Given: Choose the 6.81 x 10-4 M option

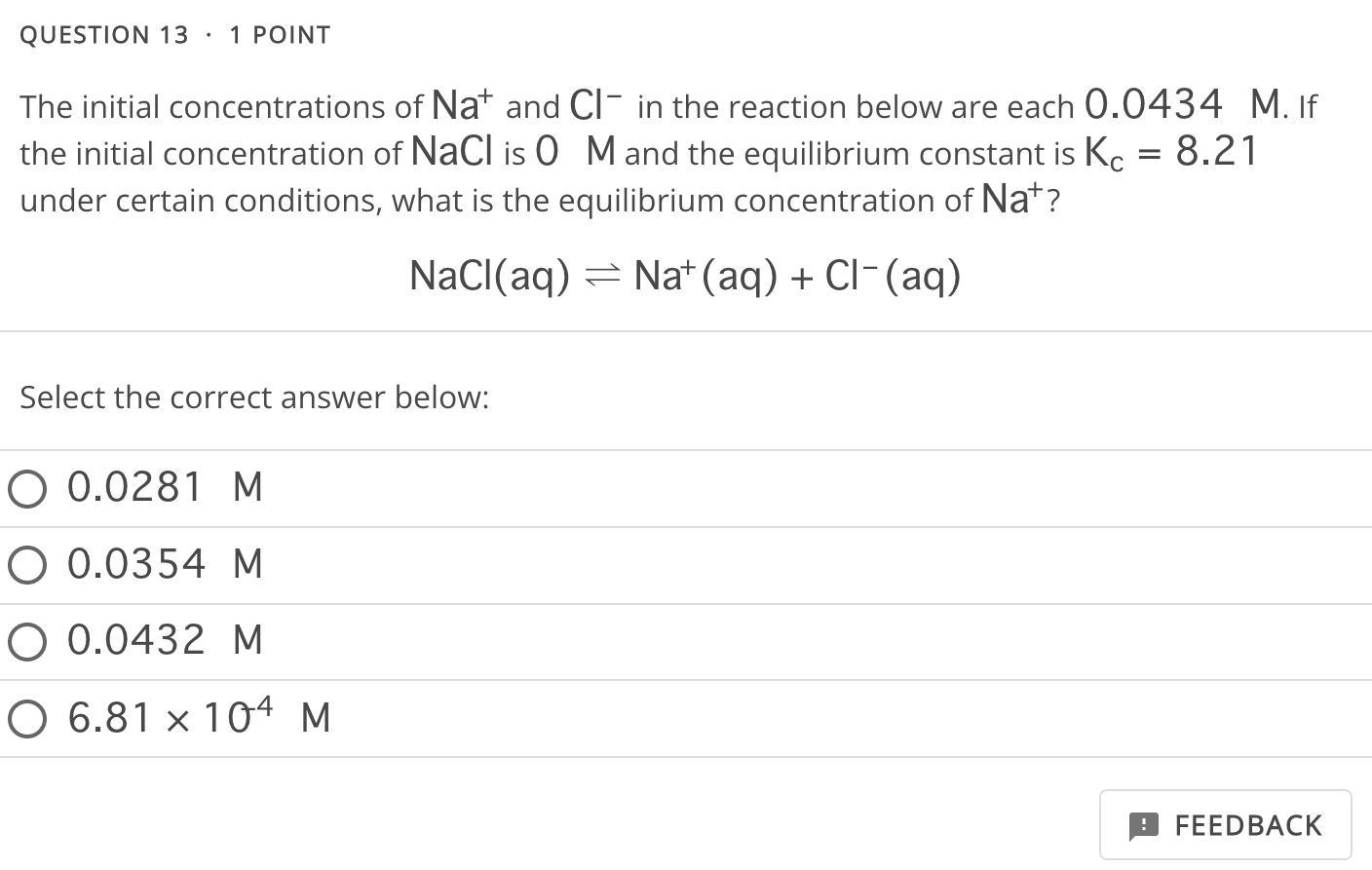Looking at the screenshot, I should (x=198, y=718).
